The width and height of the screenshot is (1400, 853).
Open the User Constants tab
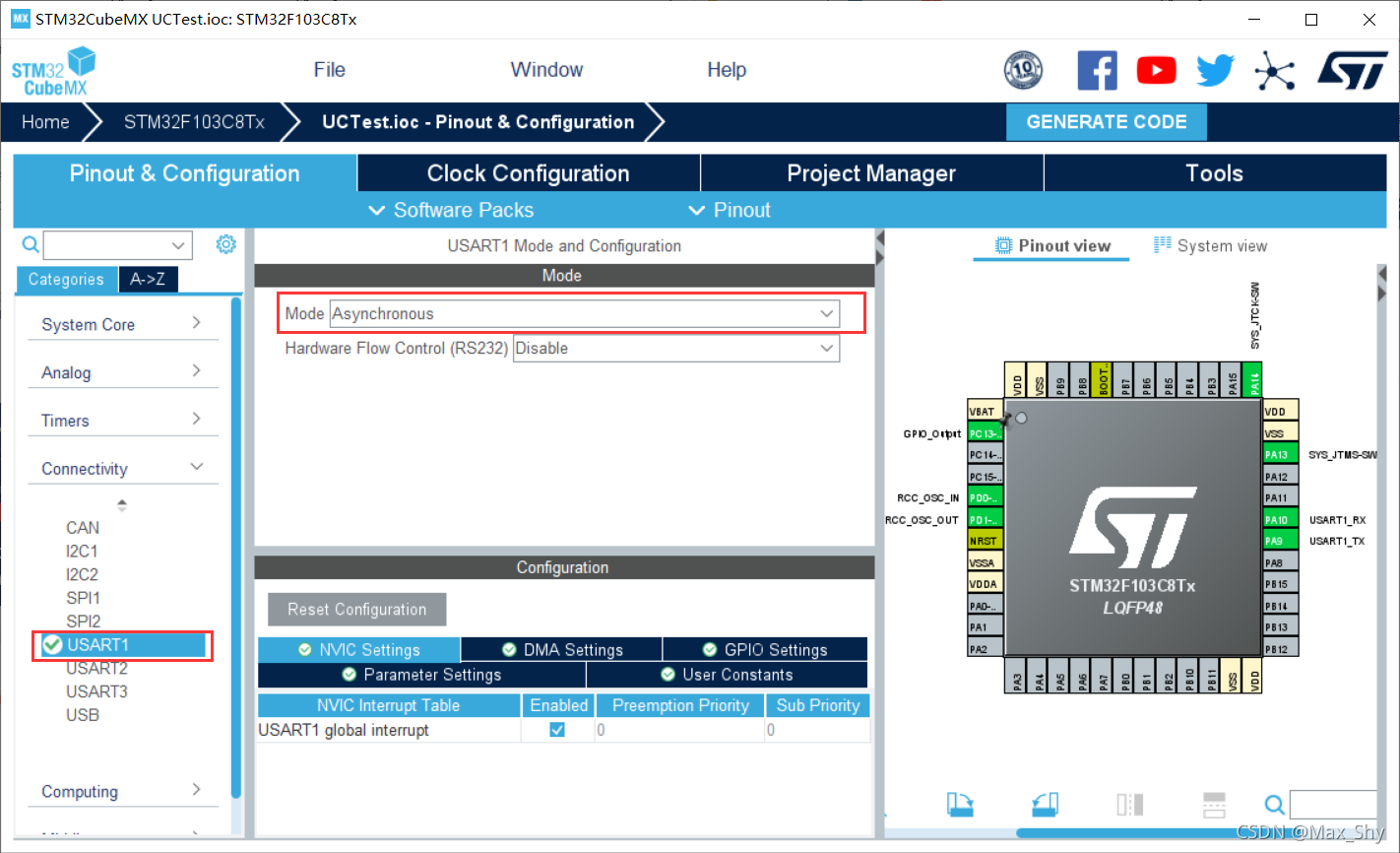[727, 674]
